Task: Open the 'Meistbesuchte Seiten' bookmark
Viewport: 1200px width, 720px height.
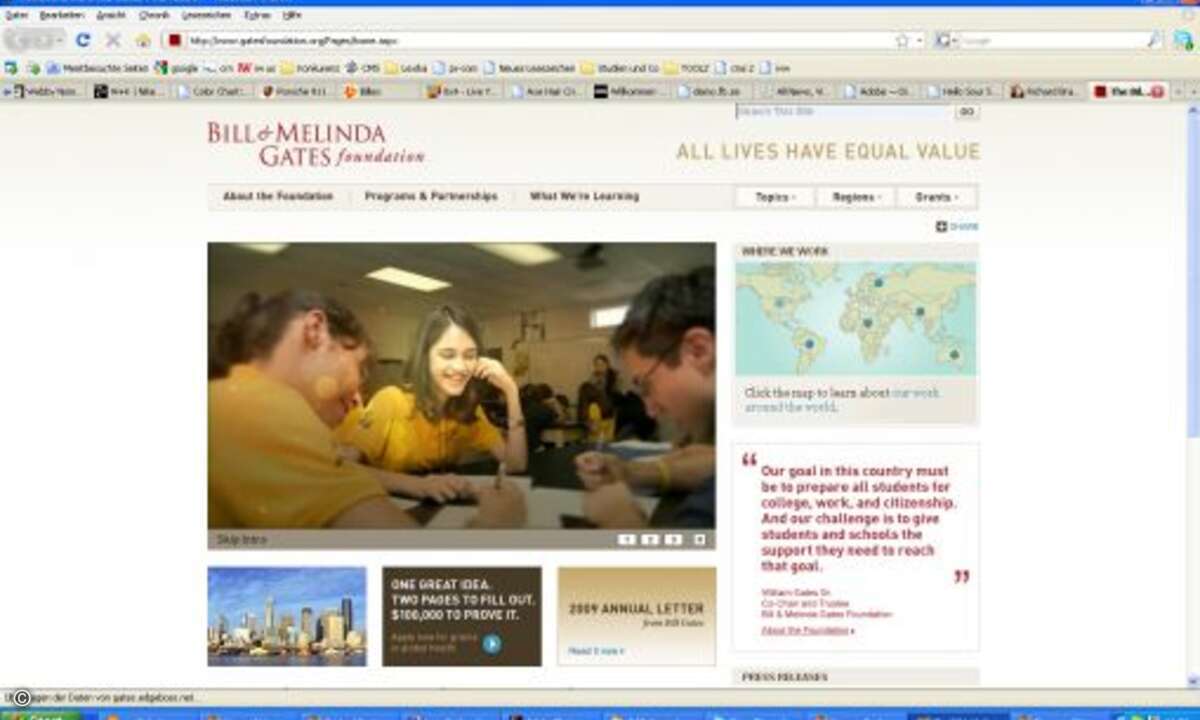Action: coord(98,68)
